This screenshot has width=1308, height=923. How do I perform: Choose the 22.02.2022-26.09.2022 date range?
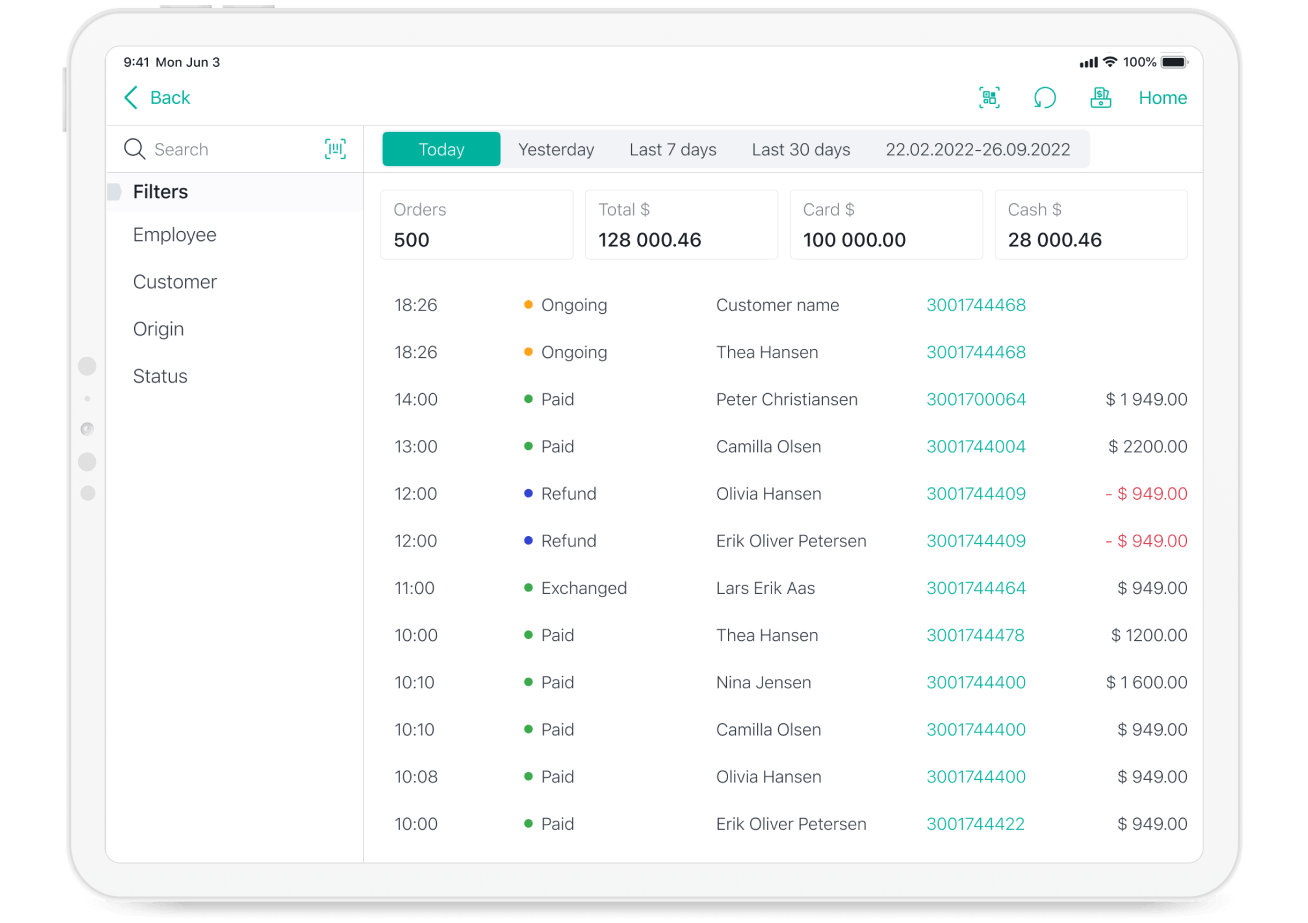click(978, 149)
